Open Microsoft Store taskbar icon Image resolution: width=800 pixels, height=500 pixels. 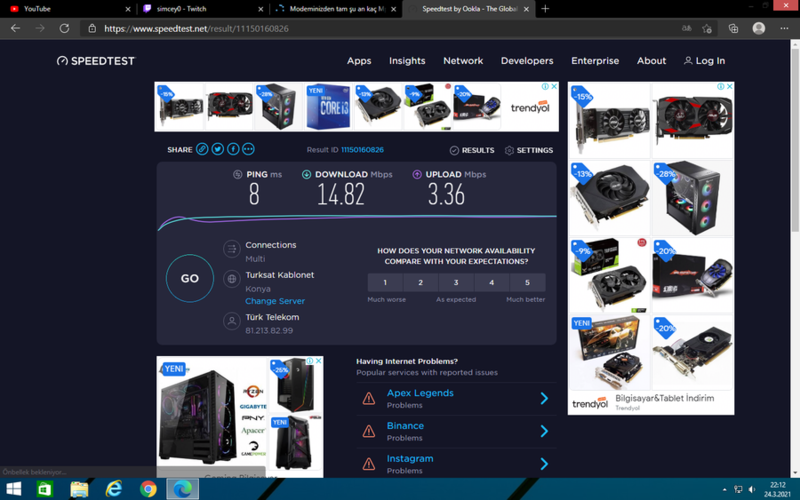pyautogui.click(x=45, y=489)
